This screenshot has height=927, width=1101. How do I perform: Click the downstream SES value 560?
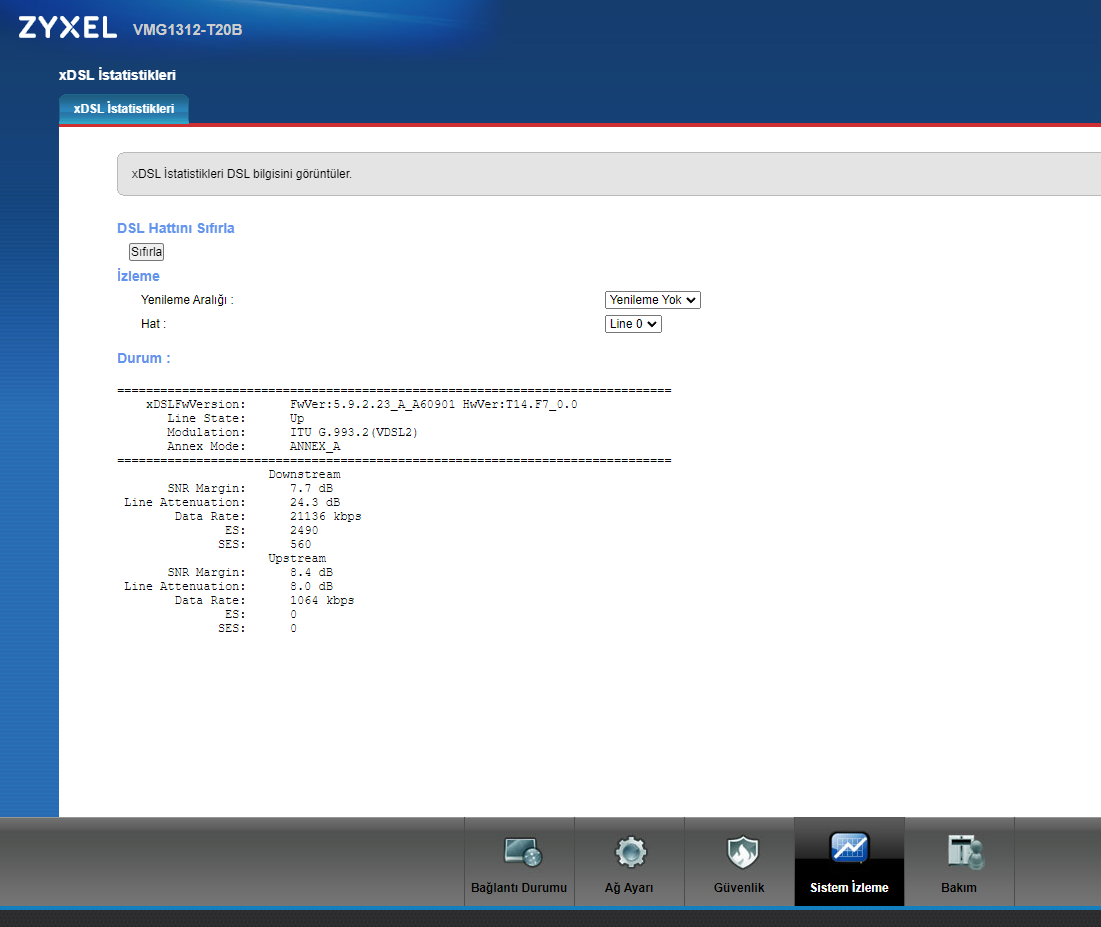click(x=301, y=545)
